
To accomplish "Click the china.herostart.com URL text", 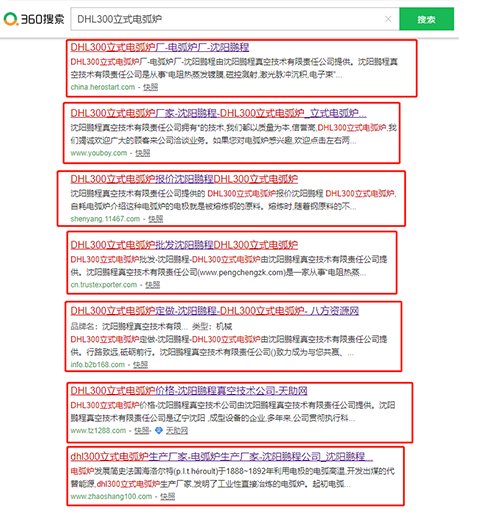I will click(x=103, y=87).
